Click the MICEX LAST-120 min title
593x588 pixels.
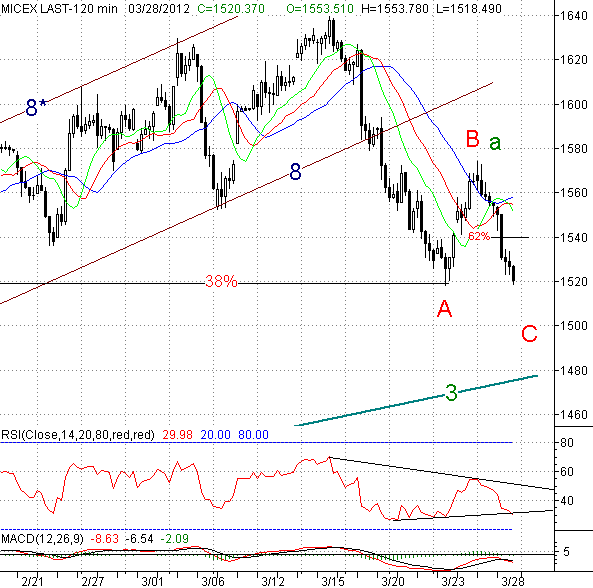click(60, 8)
